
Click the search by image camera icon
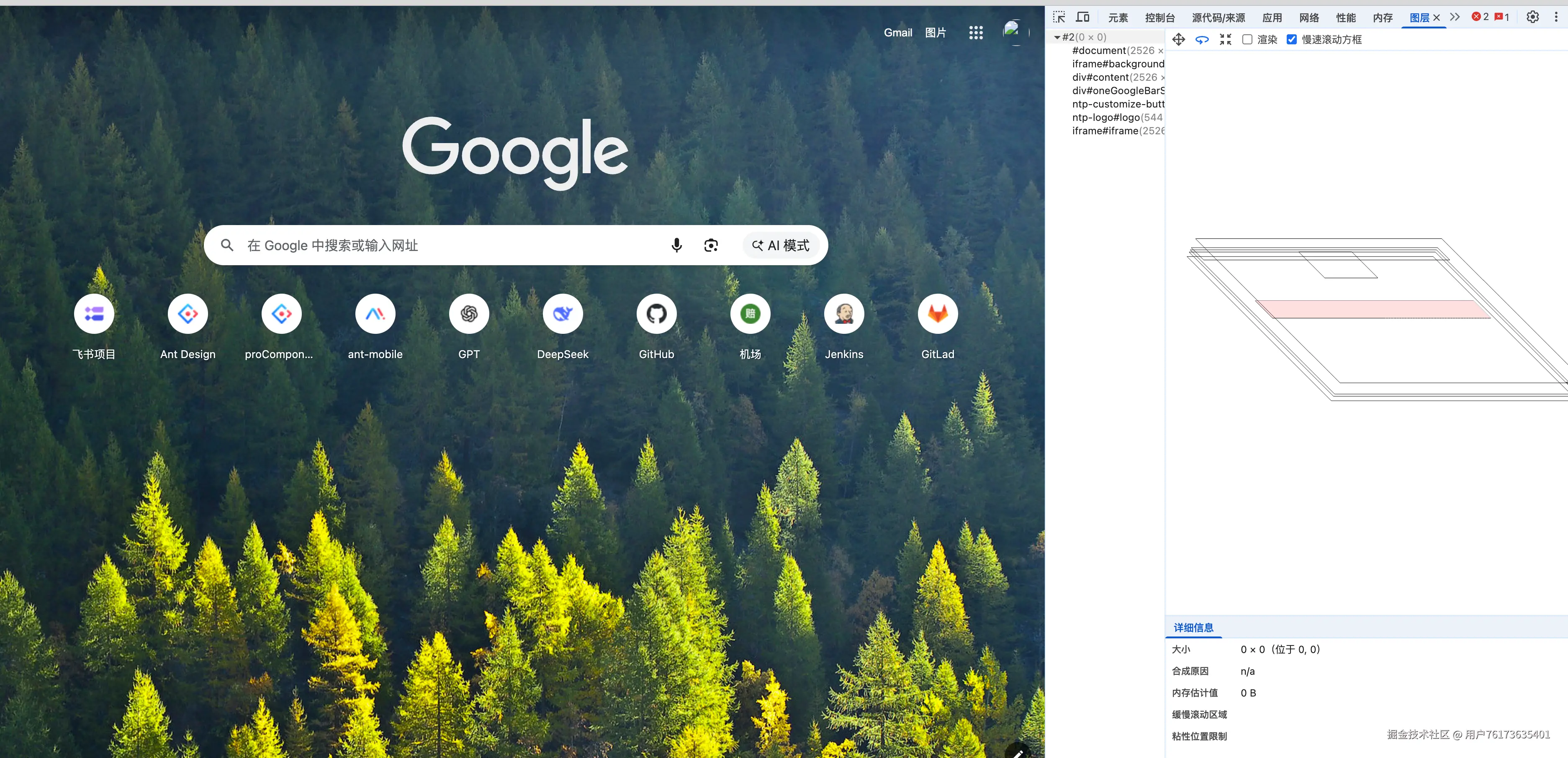pos(710,245)
